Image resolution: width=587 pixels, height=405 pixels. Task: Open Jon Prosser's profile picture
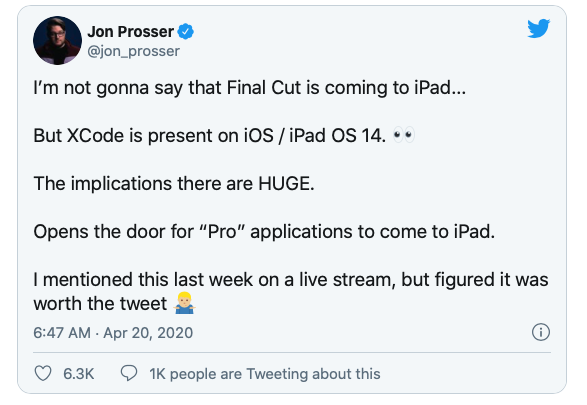point(57,40)
